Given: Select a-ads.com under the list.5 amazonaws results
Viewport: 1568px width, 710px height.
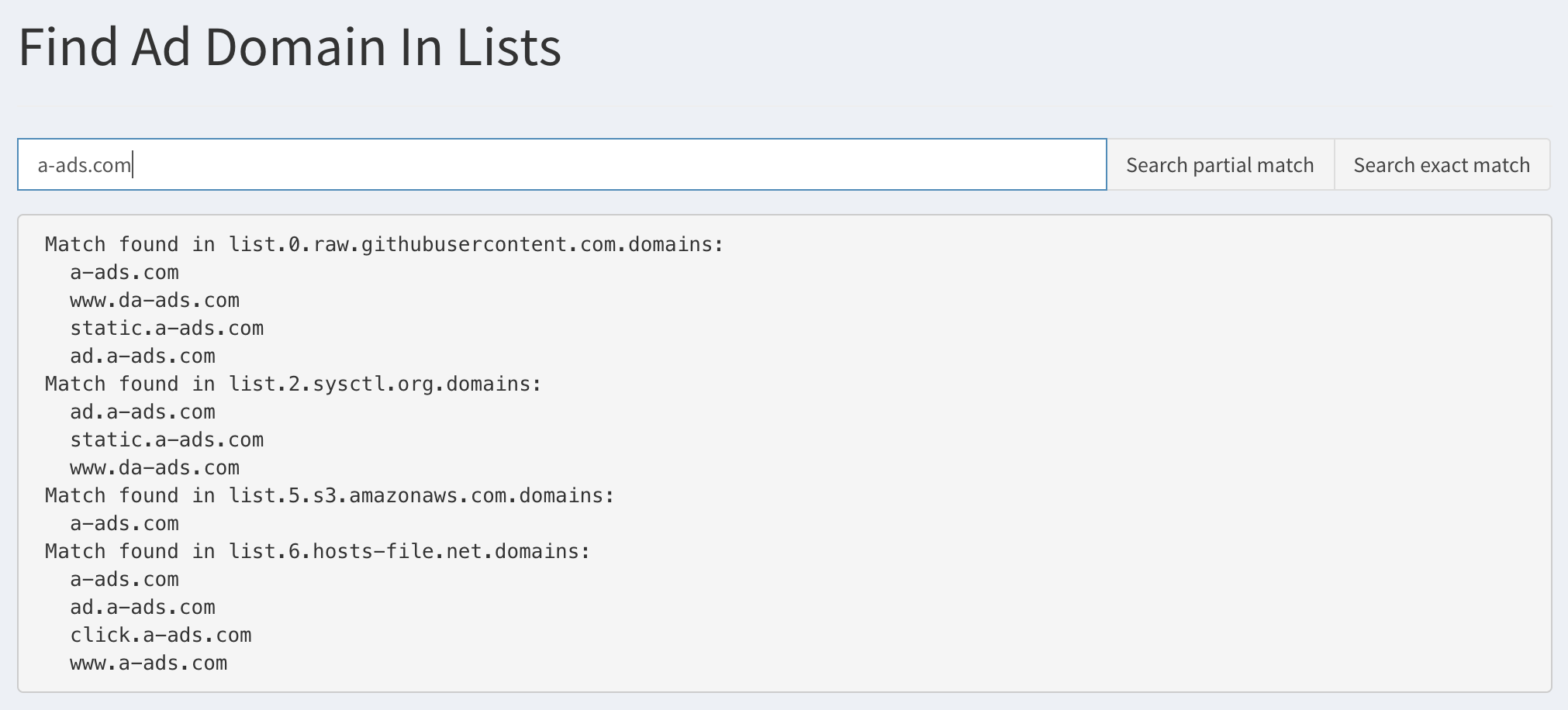Looking at the screenshot, I should coord(124,524).
